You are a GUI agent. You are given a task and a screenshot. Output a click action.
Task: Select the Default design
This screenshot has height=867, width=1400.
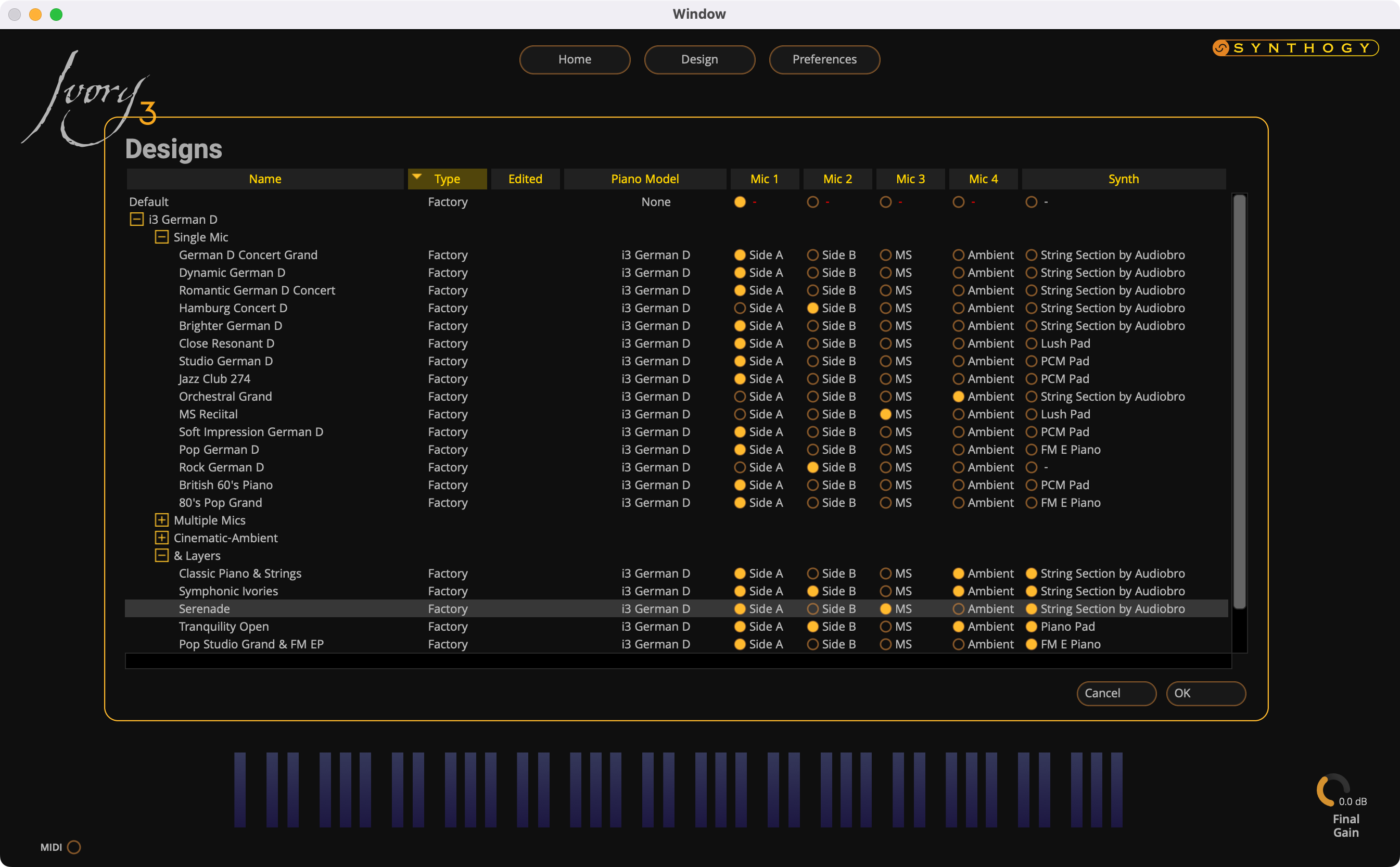point(148,202)
